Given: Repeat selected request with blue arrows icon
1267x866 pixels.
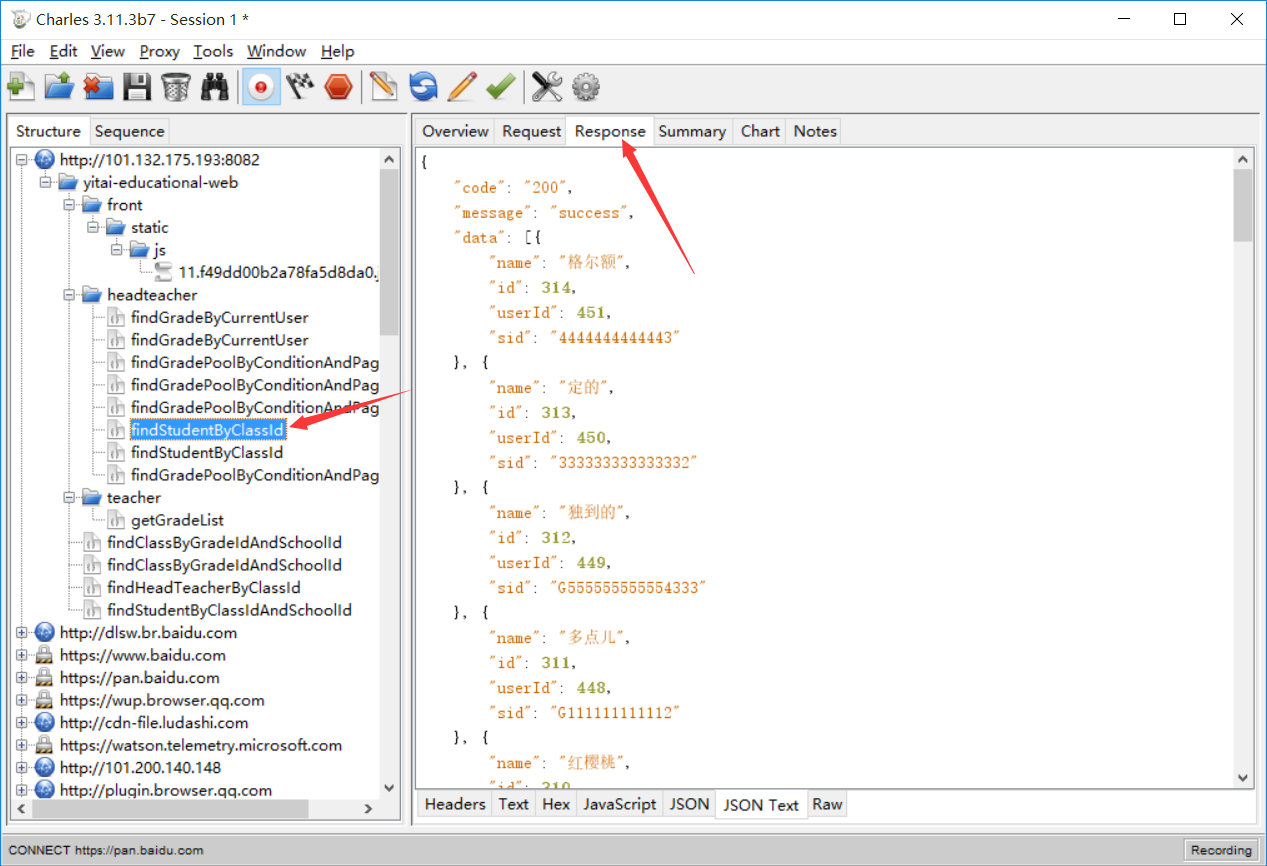Looking at the screenshot, I should 423,86.
